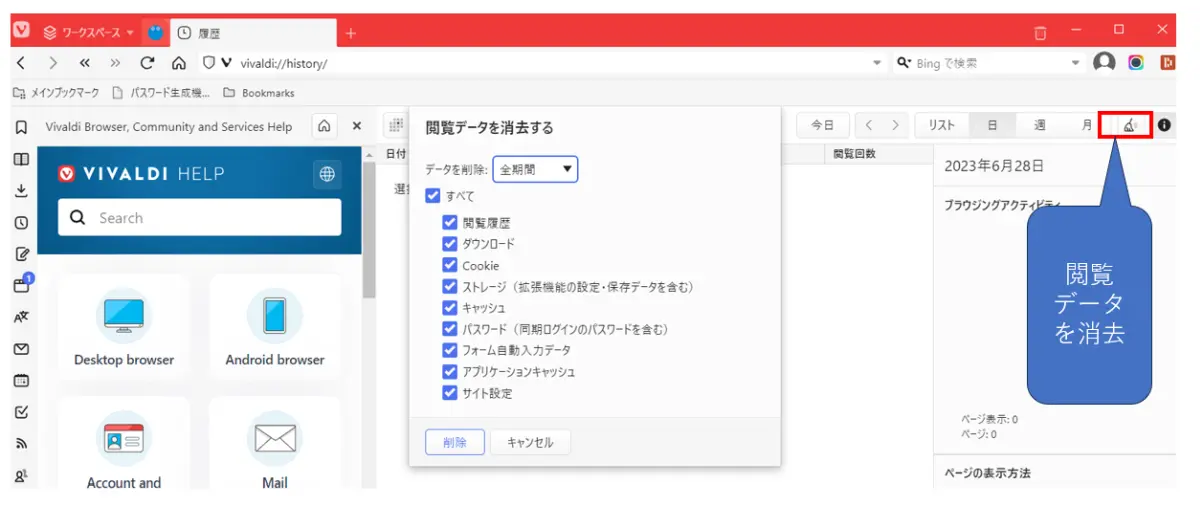Open the ワークスペース dropdown

(x=88, y=33)
